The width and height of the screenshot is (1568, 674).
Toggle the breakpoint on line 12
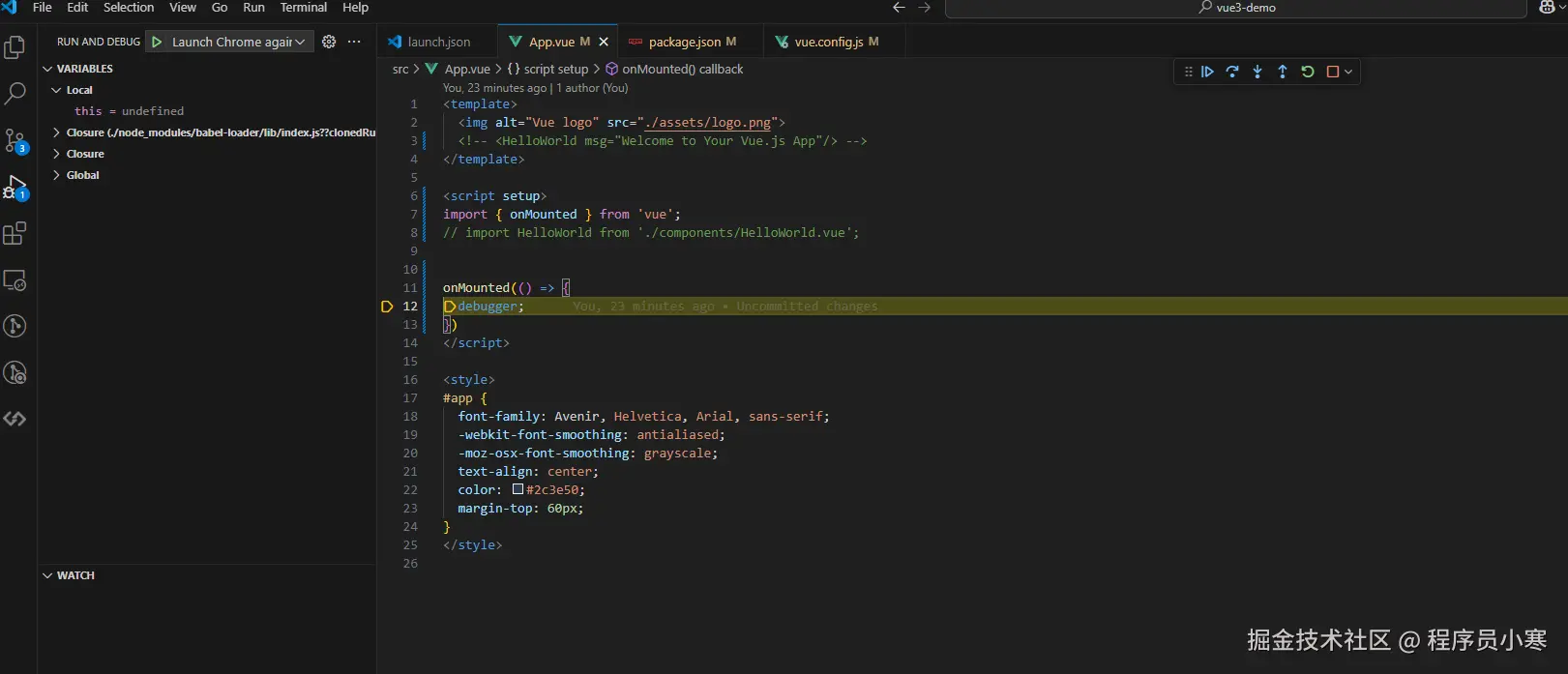(x=387, y=307)
